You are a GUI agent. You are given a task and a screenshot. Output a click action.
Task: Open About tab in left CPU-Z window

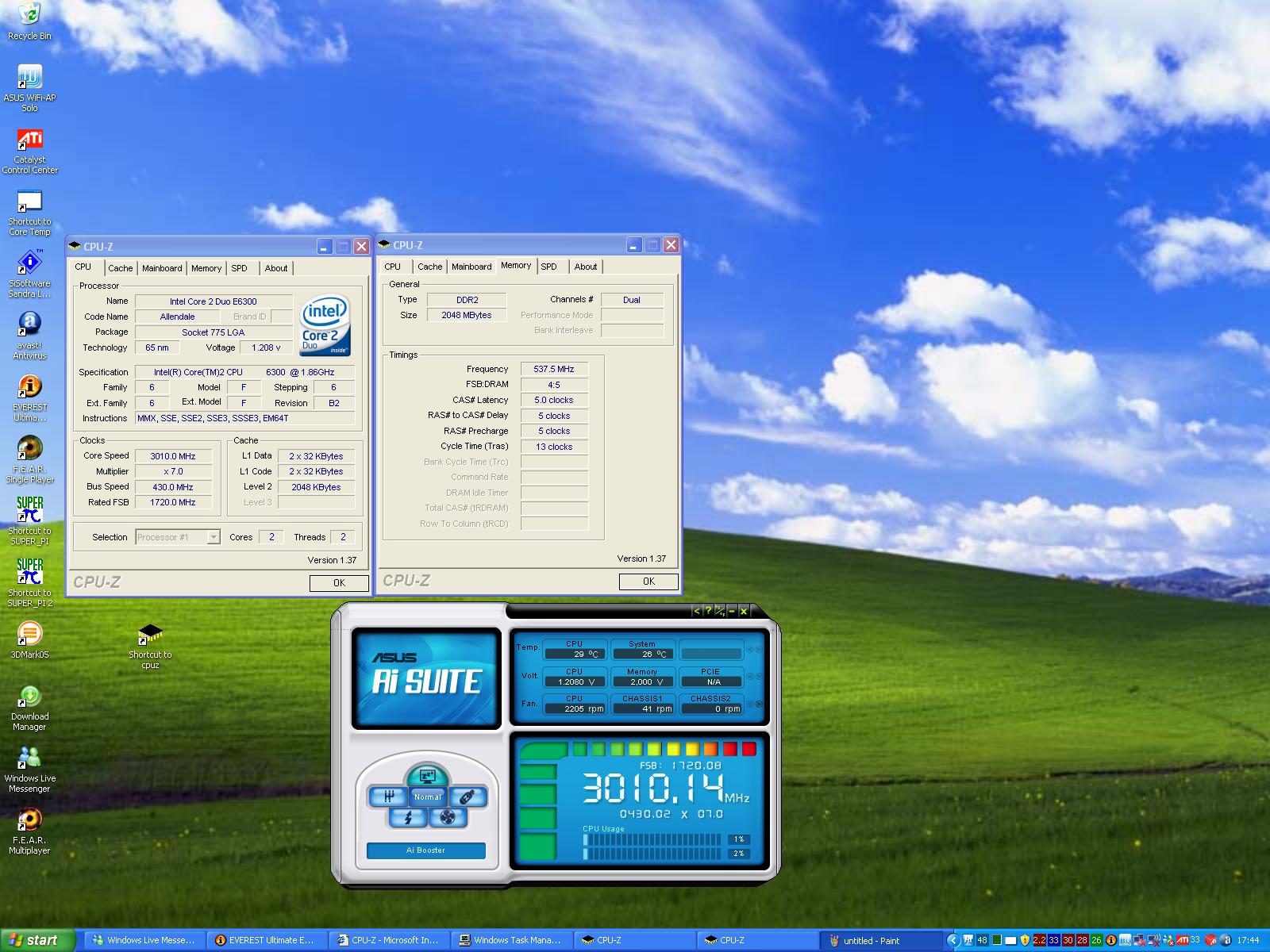tap(276, 268)
